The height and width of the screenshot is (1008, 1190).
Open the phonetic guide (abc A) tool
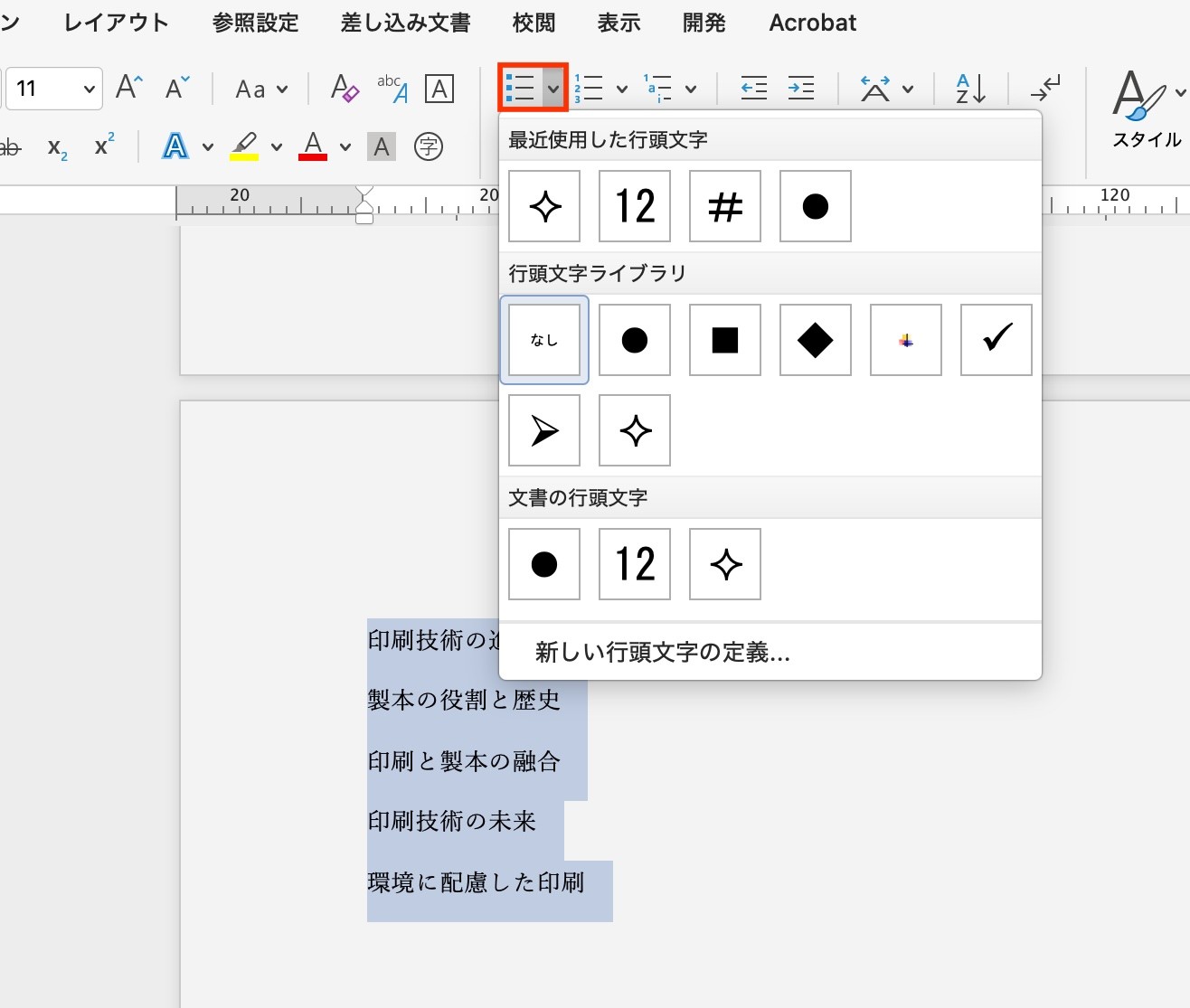pyautogui.click(x=392, y=88)
